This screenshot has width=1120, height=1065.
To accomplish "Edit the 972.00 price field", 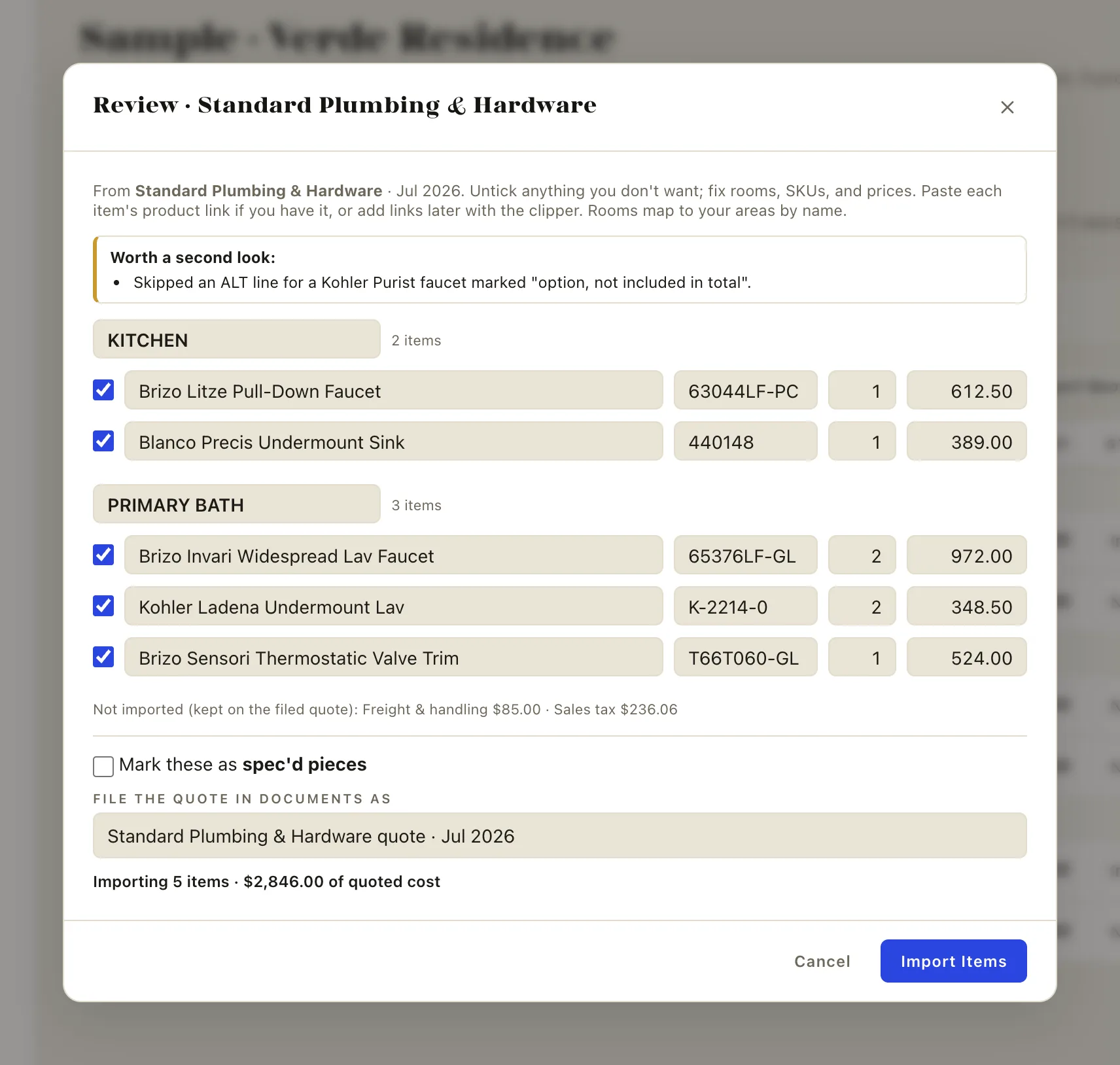I will click(x=967, y=555).
